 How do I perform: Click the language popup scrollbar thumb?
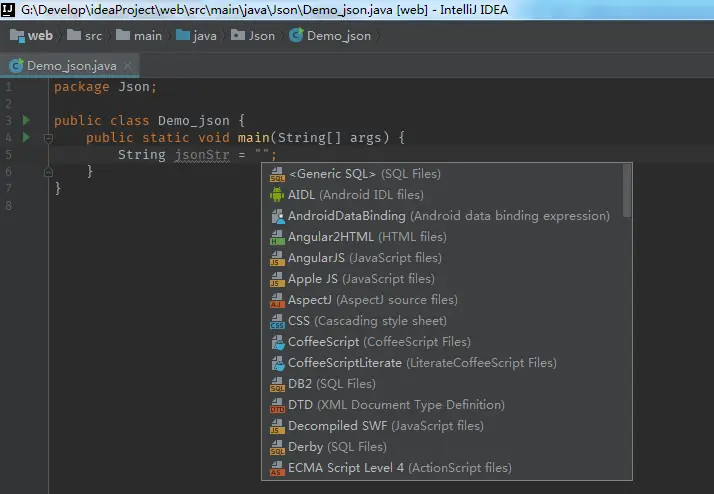[x=627, y=190]
